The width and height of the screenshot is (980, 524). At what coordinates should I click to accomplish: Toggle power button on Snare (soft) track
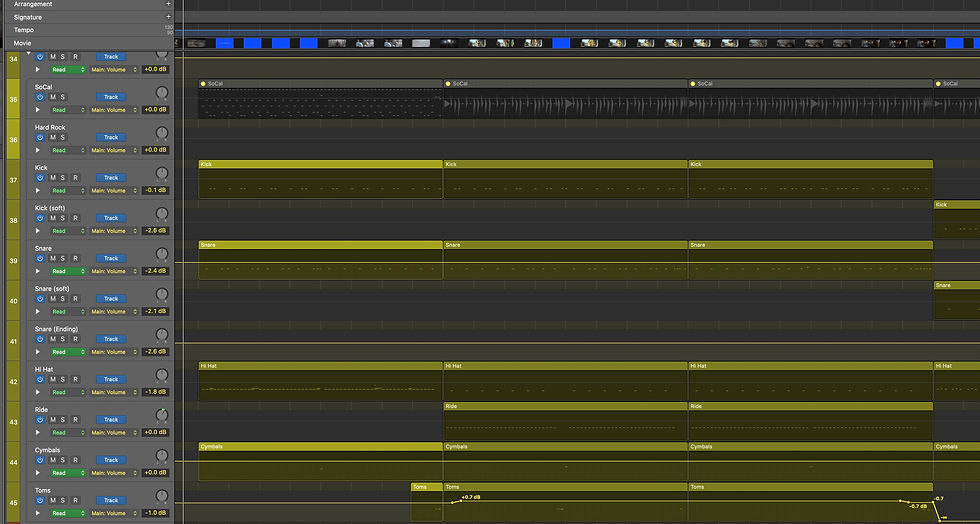tap(40, 298)
